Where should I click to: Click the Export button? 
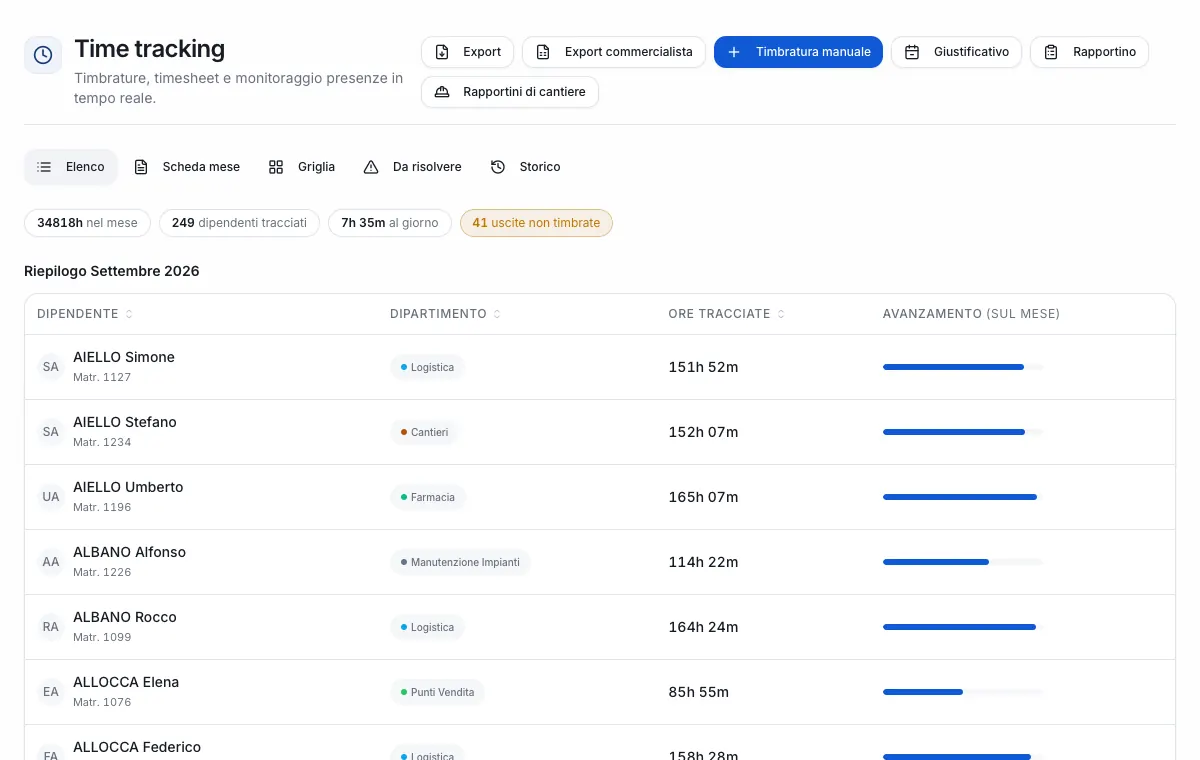[x=468, y=52]
